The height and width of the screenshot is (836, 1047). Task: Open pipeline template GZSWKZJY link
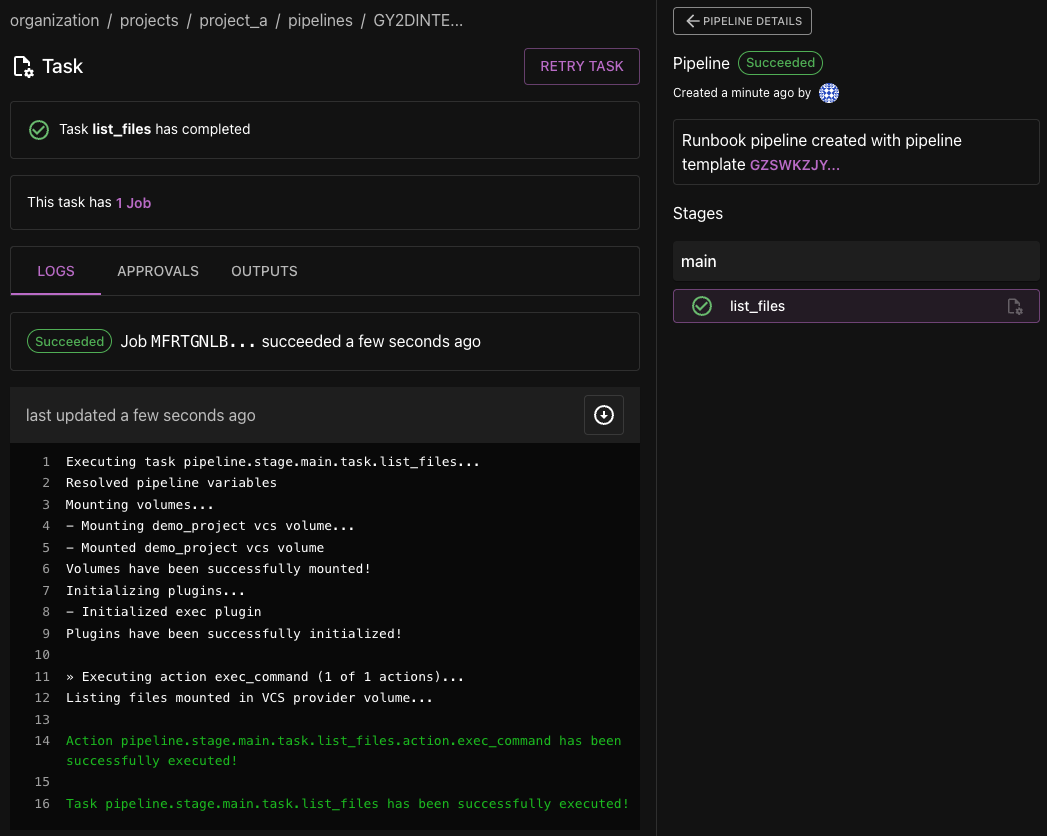795,165
